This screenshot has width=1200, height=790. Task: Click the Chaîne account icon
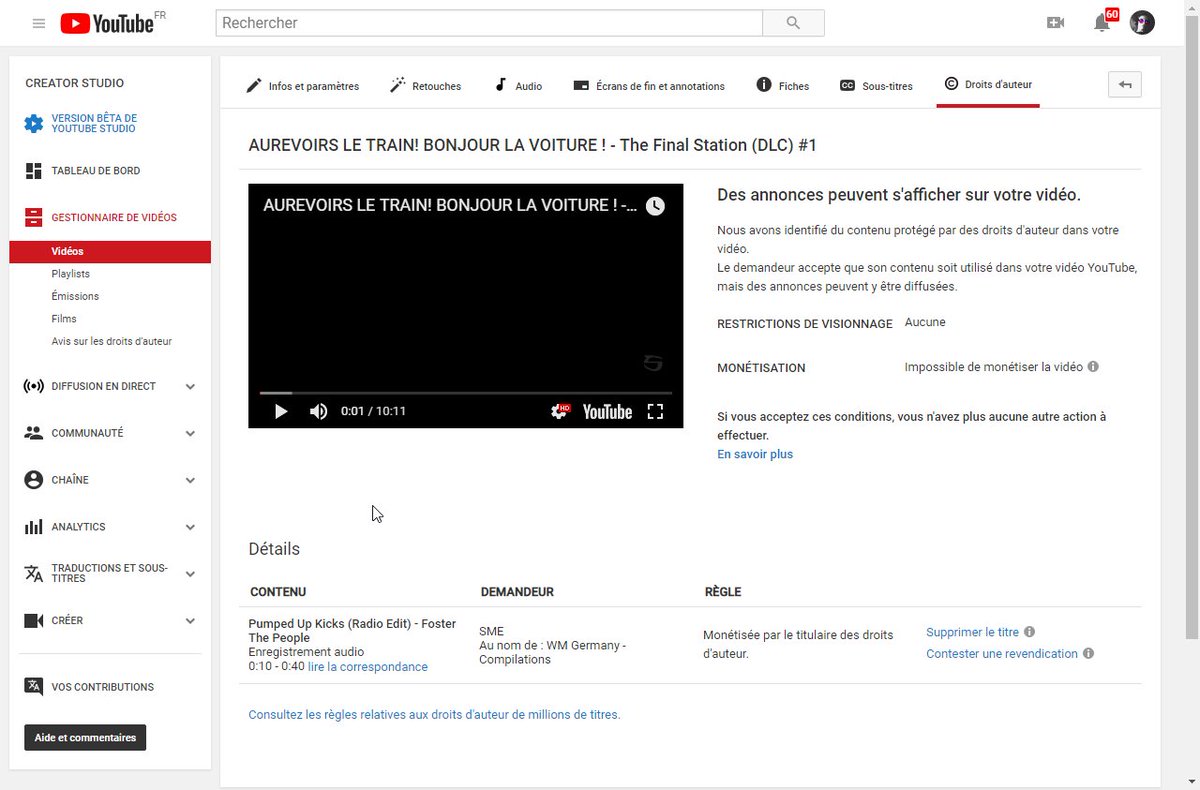pos(34,480)
